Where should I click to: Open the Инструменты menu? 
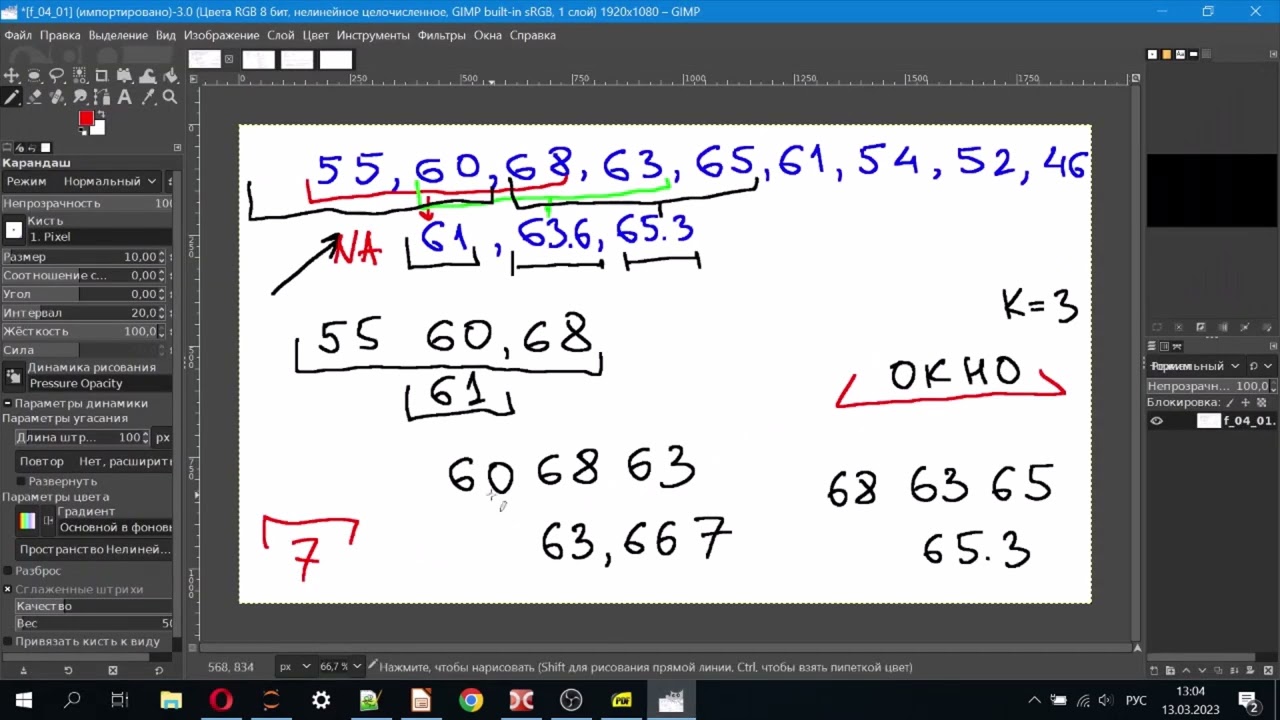pos(373,35)
